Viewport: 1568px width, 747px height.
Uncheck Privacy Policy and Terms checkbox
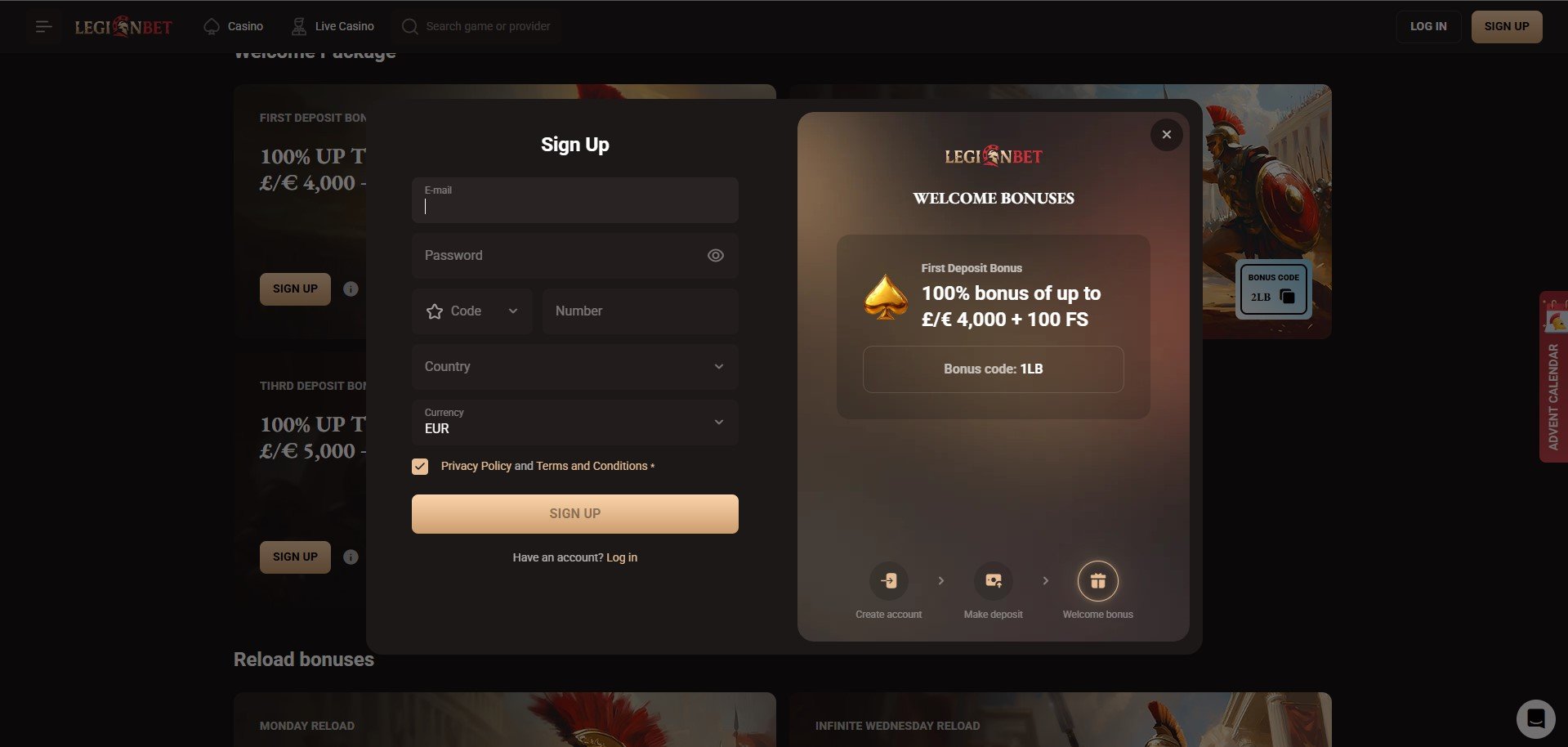tap(420, 467)
